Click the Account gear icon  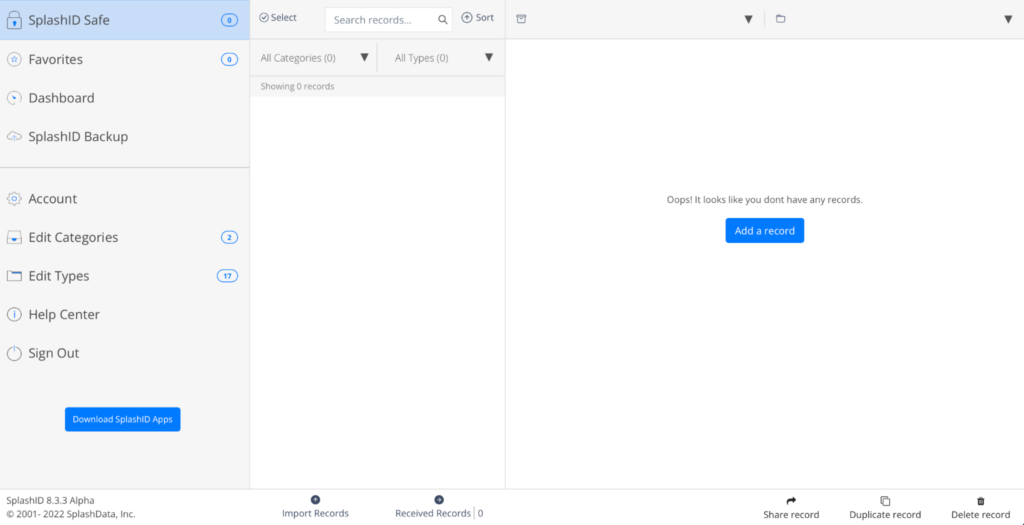(x=14, y=199)
